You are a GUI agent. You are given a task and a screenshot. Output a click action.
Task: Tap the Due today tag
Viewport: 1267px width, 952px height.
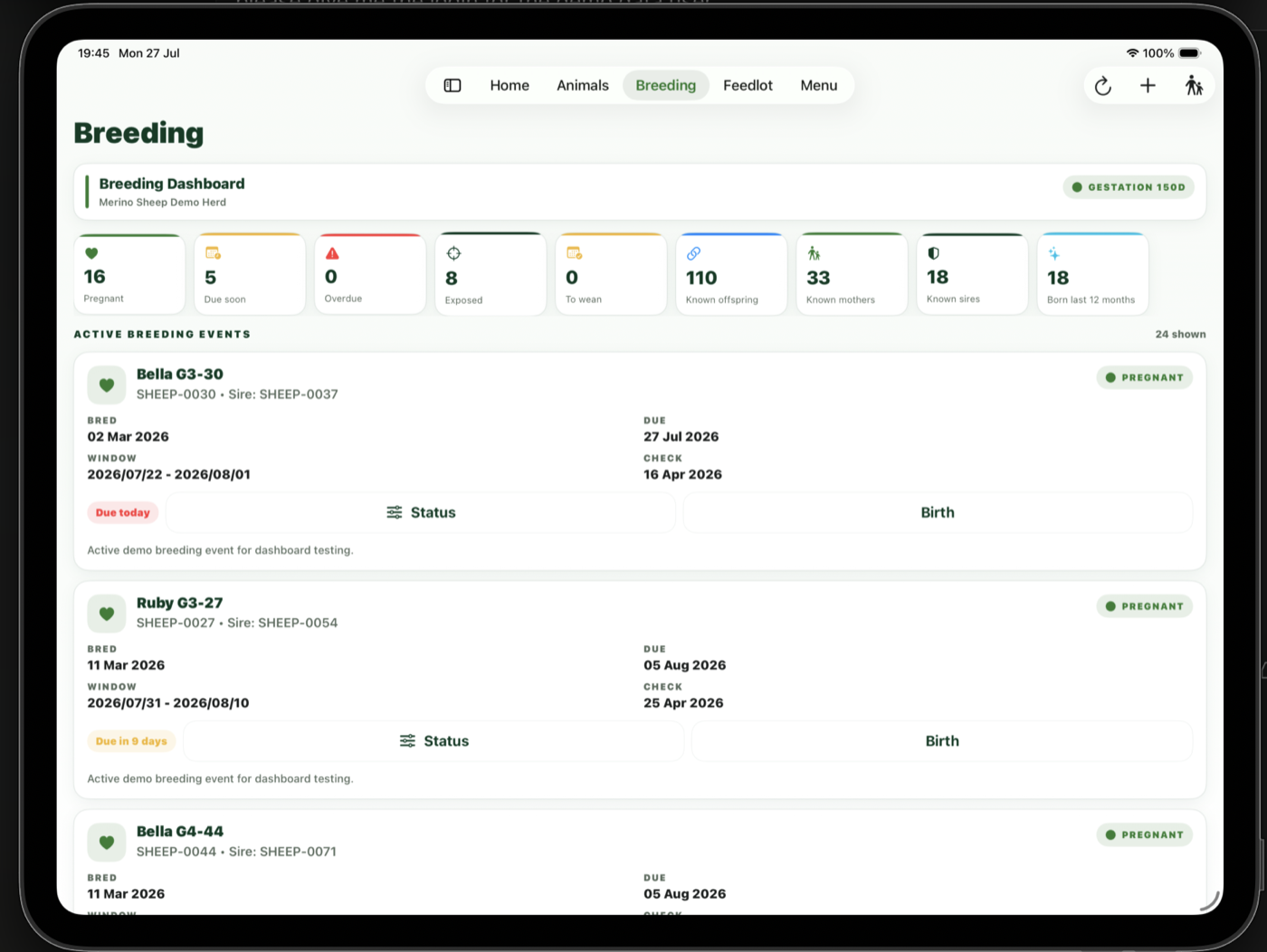[x=123, y=512]
